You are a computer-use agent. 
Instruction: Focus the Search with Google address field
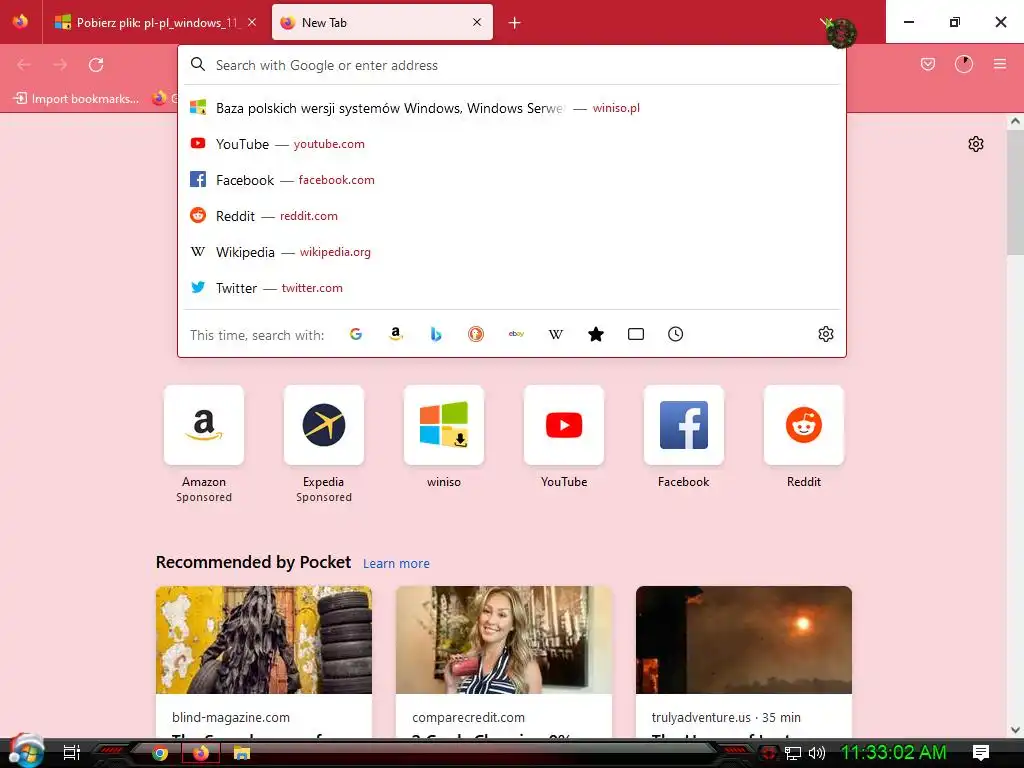coord(512,65)
